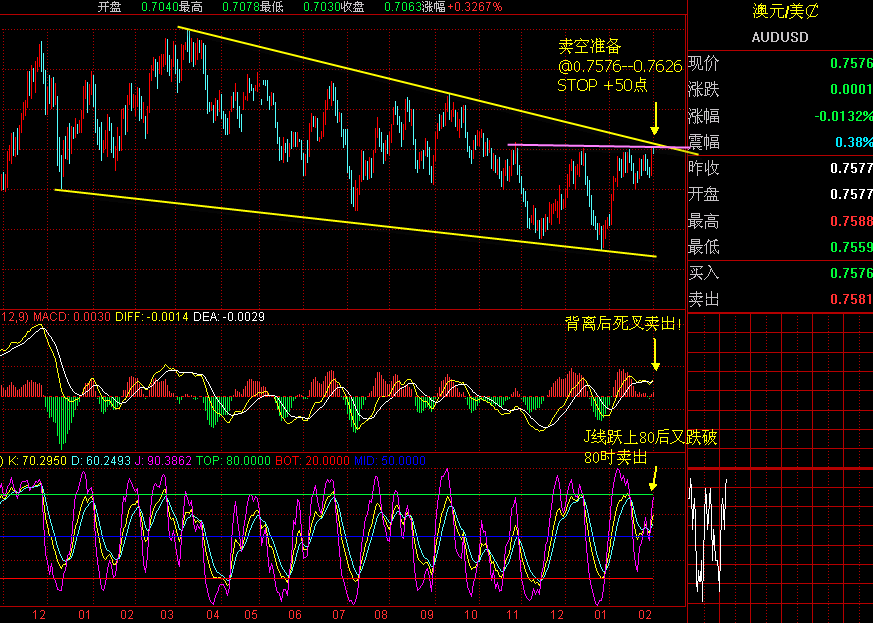Click the header low value 0.7030

(322, 7)
